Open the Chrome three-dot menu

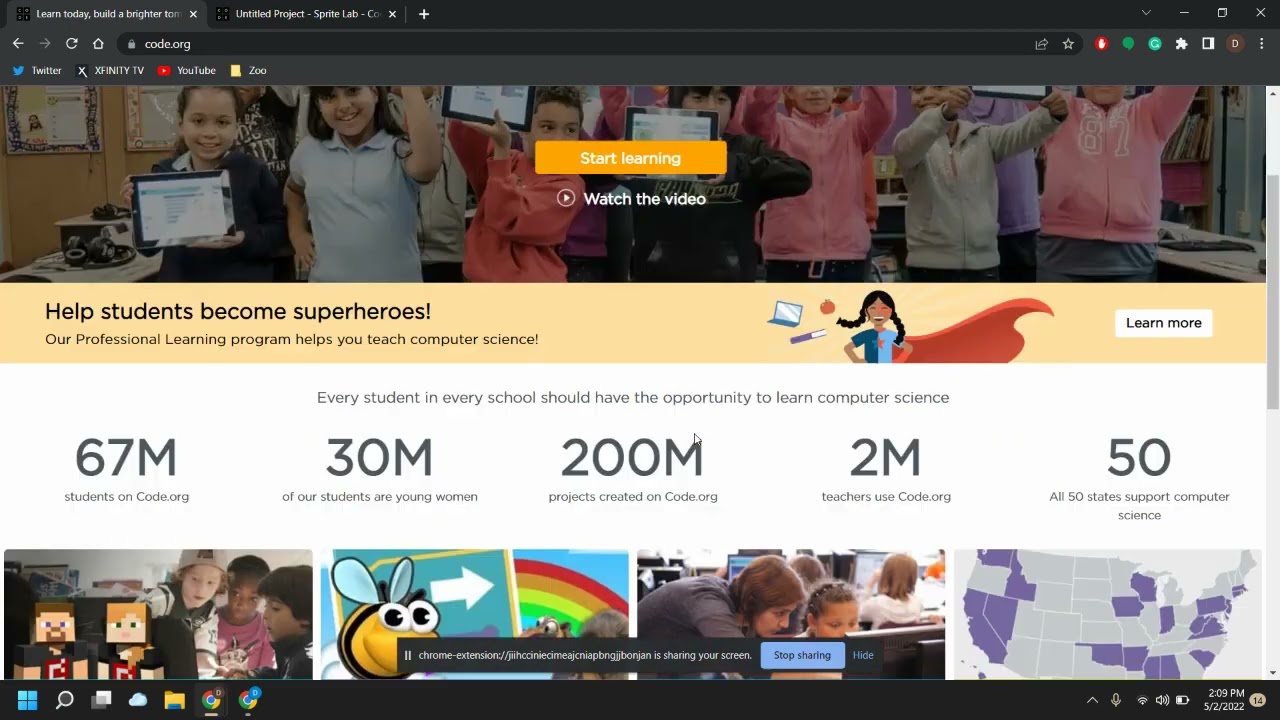pos(1261,44)
